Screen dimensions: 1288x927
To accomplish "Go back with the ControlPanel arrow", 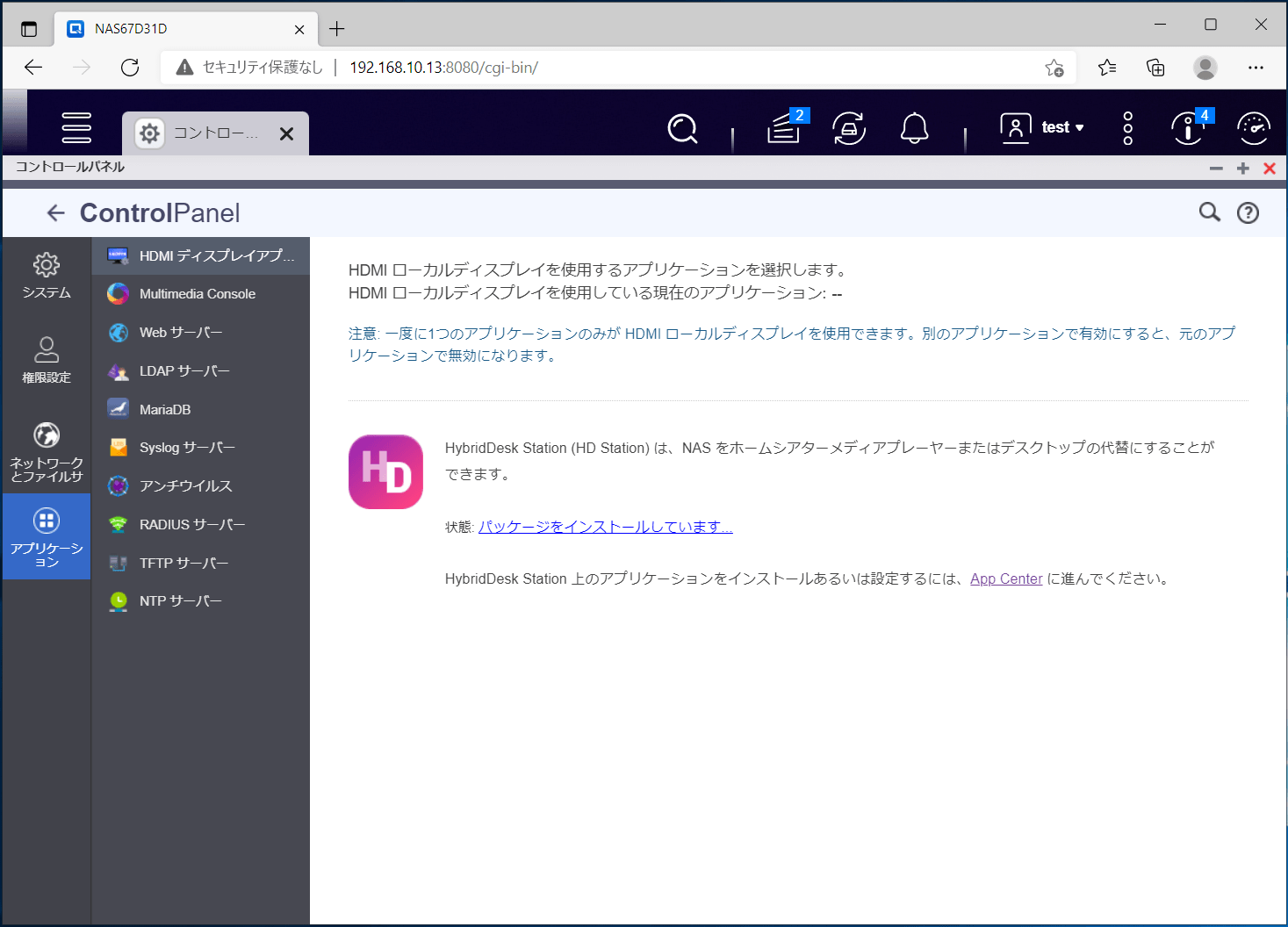I will click(56, 212).
